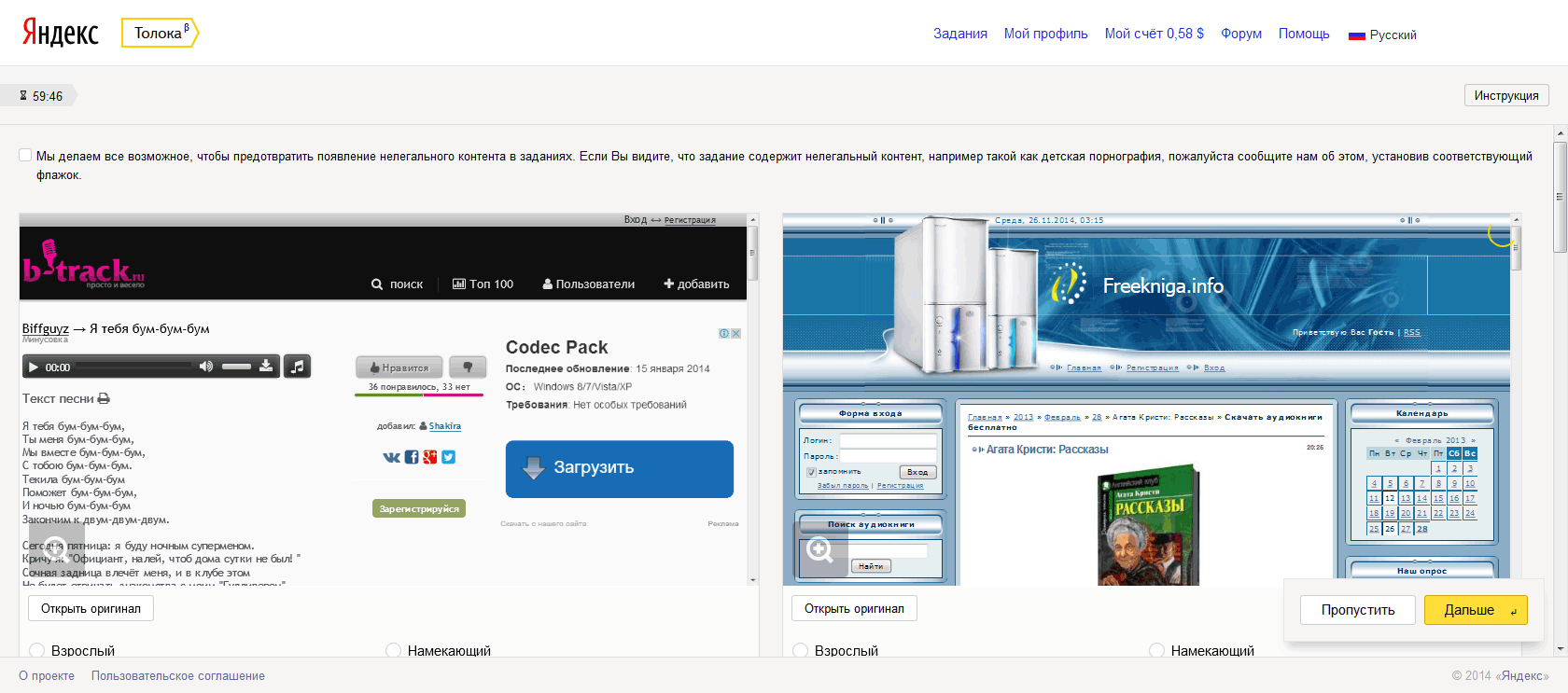This screenshot has width=1568, height=693.
Task: Zoom into the Freekniga screenshot with magnifier icon
Action: point(820,550)
